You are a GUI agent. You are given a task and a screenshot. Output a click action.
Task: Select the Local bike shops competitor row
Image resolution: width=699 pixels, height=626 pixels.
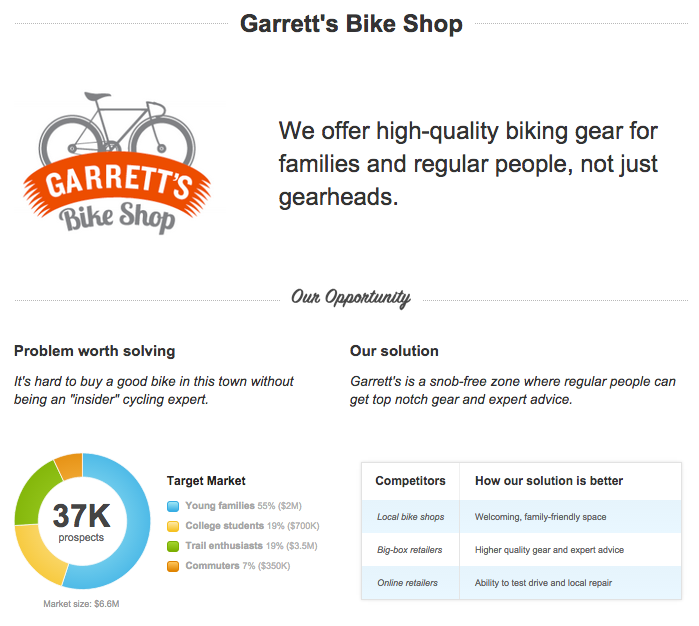click(522, 517)
